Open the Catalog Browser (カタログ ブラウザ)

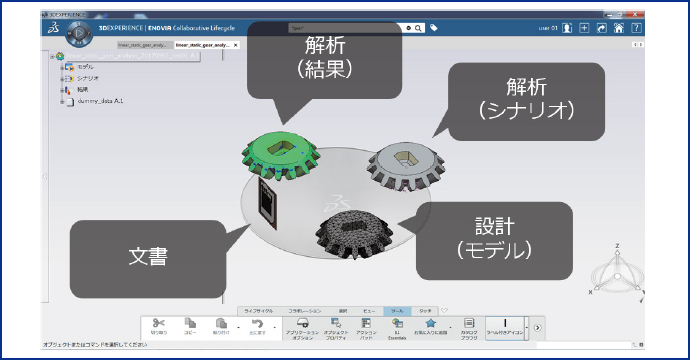pos(469,328)
